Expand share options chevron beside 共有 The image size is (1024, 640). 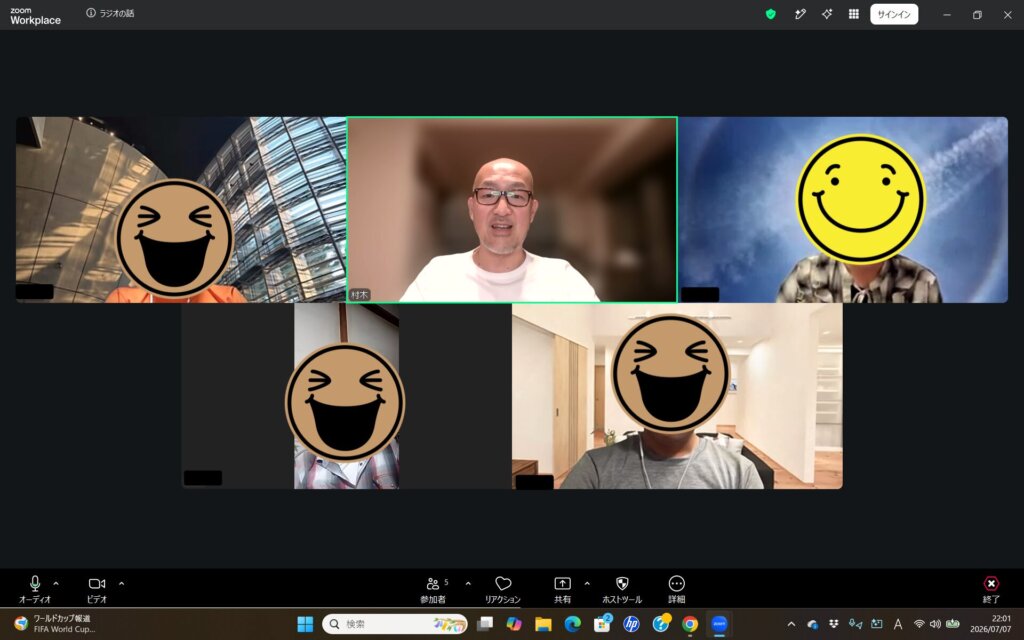pyautogui.click(x=586, y=584)
